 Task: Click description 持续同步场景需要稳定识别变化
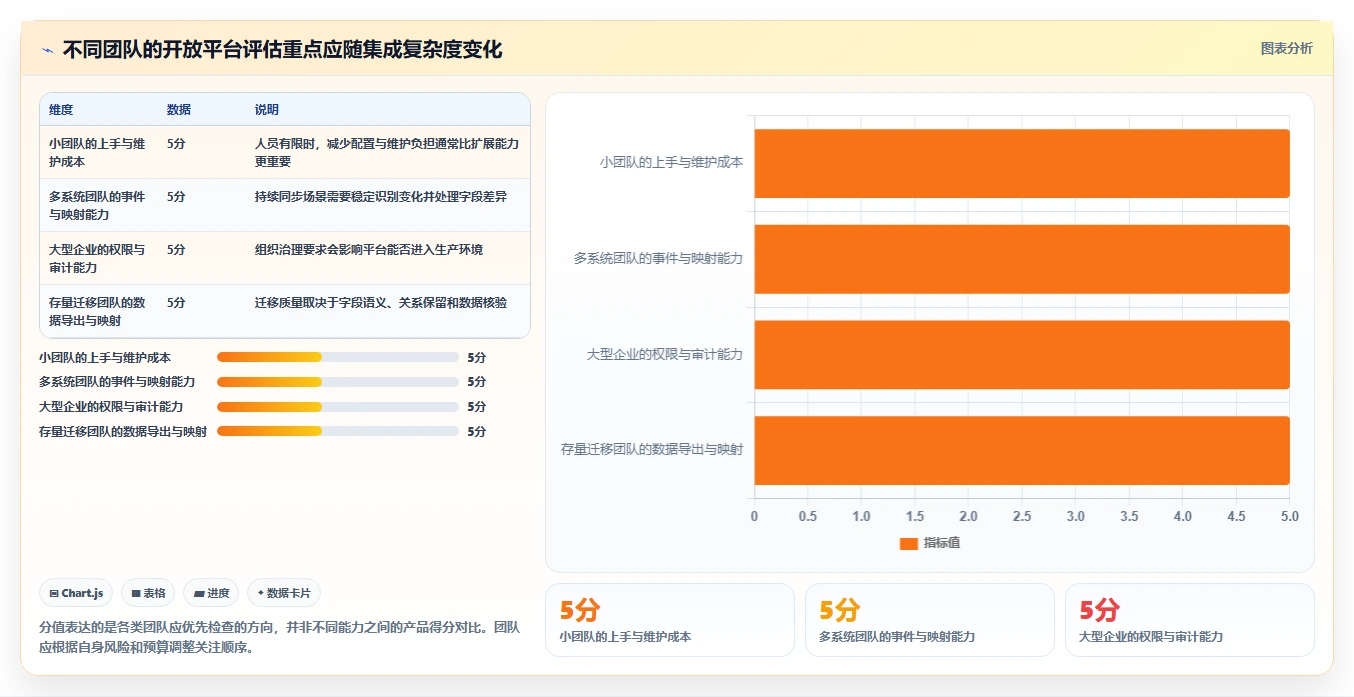381,197
